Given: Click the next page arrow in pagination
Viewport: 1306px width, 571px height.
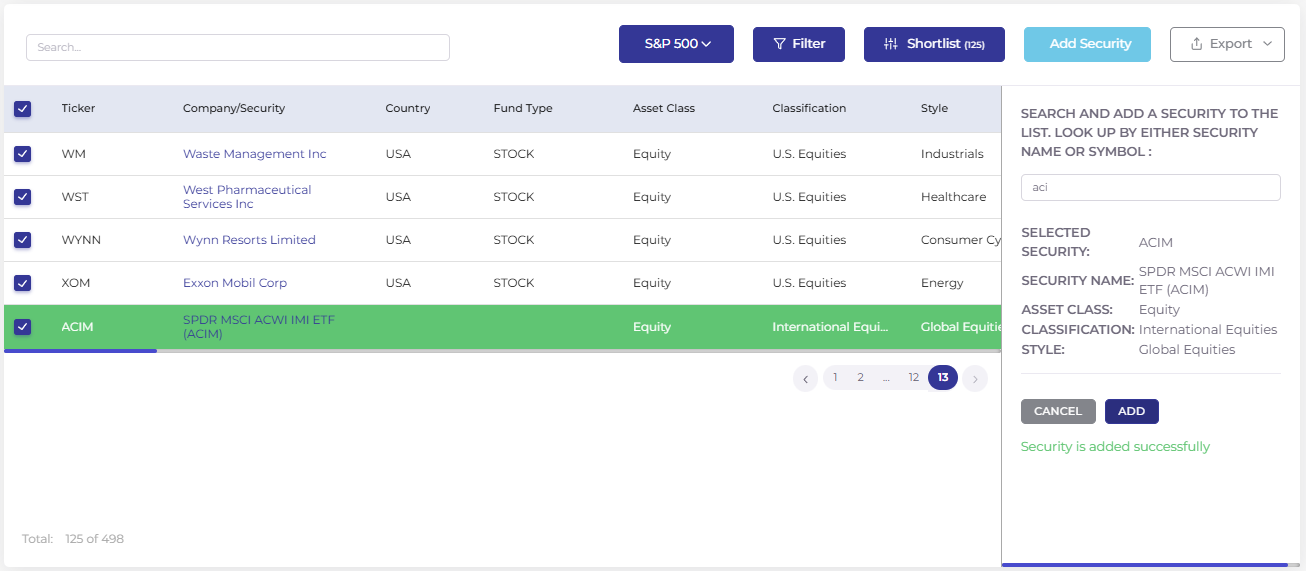Looking at the screenshot, I should click(x=975, y=378).
